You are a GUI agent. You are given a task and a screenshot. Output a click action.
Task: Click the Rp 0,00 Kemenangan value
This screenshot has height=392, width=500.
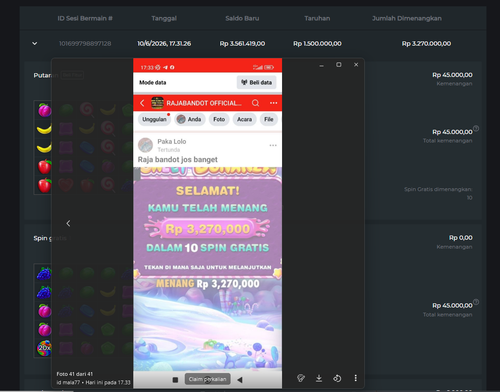tap(461, 238)
